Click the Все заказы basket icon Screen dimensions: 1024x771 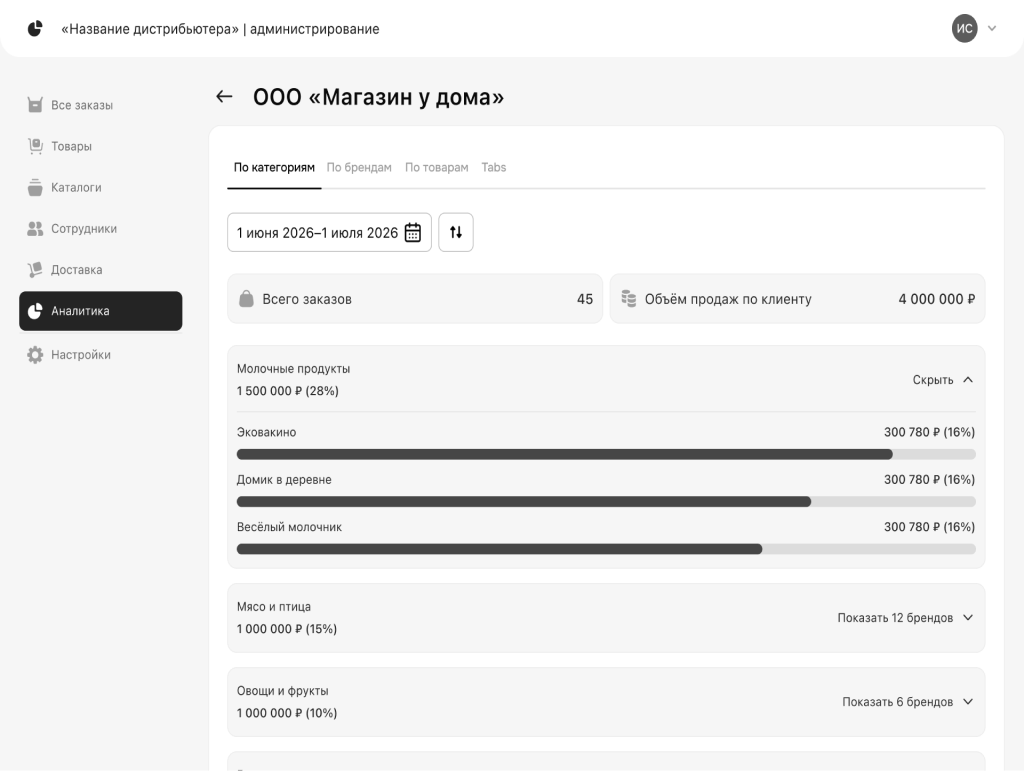click(x=35, y=104)
